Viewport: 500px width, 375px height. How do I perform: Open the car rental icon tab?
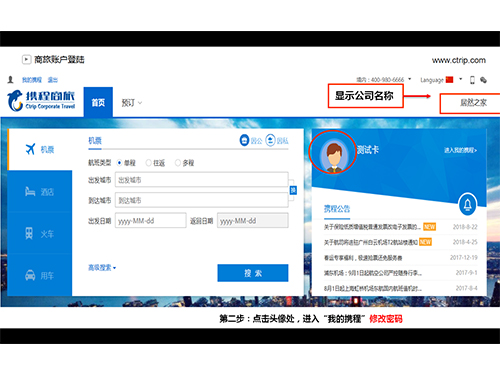30,275
